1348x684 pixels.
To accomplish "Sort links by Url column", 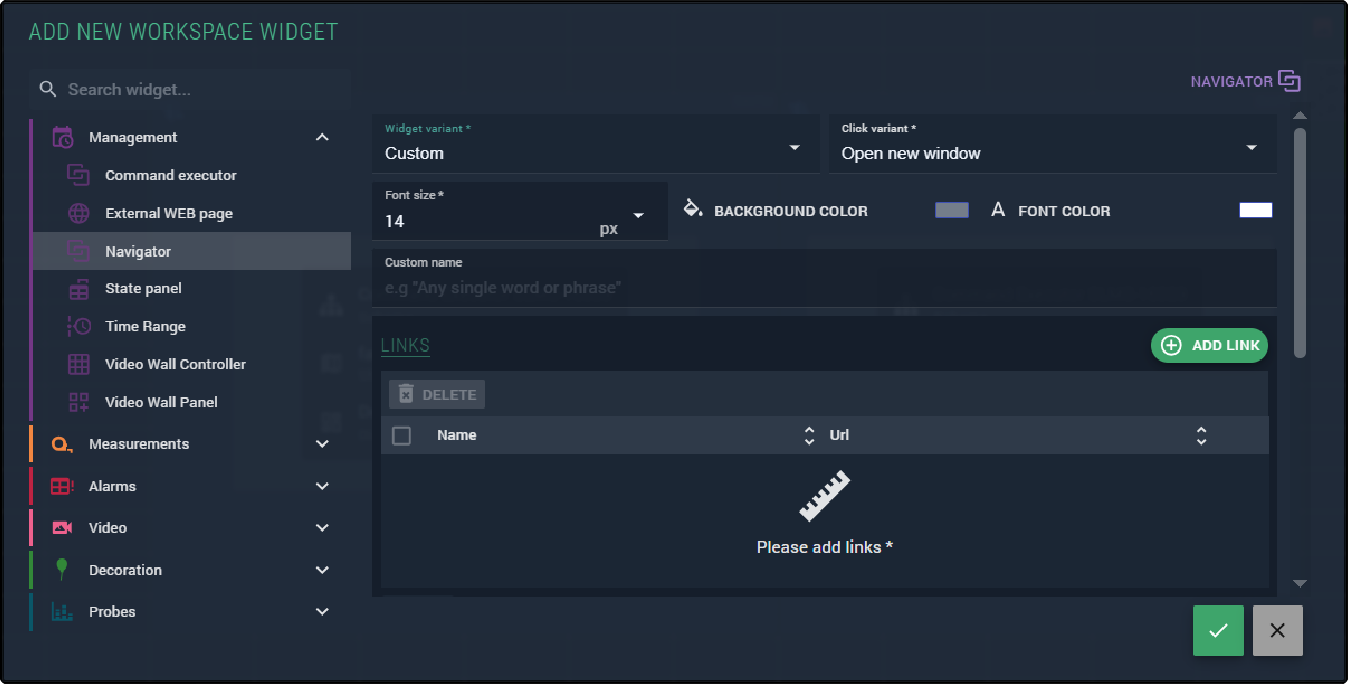I will pos(1201,435).
